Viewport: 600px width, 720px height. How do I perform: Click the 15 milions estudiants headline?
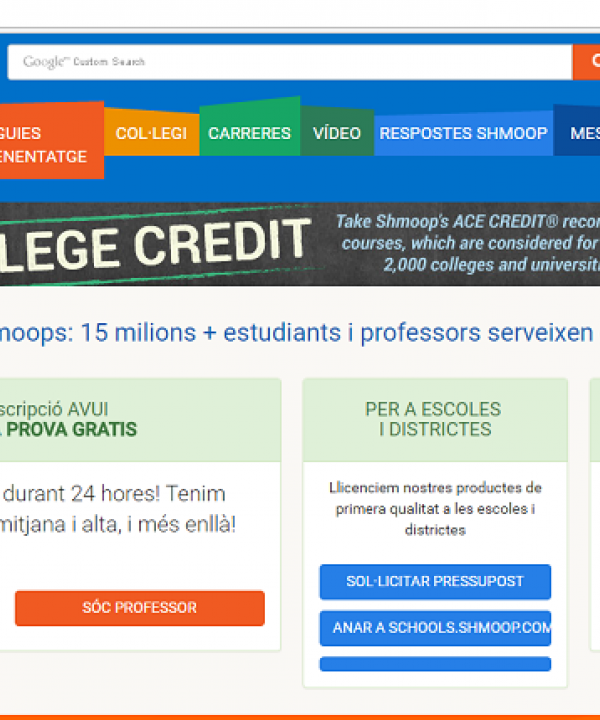(x=297, y=333)
